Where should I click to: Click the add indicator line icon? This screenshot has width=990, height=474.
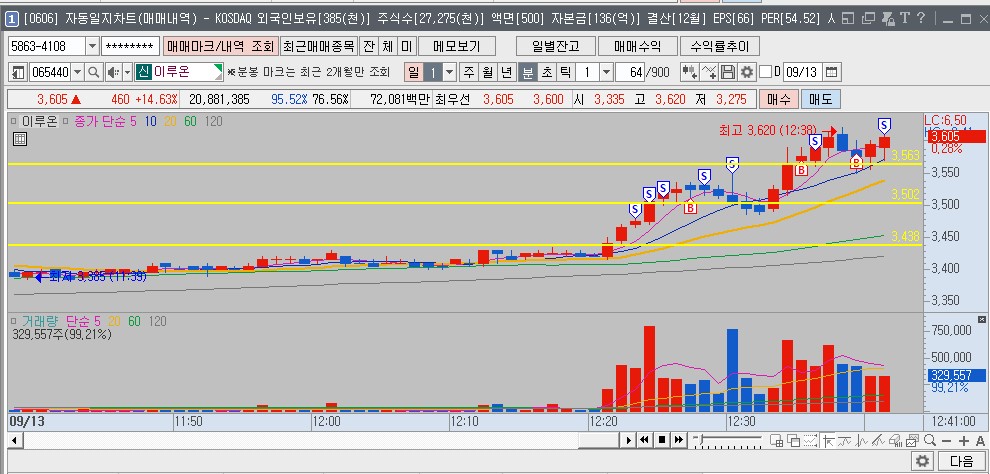[x=710, y=73]
